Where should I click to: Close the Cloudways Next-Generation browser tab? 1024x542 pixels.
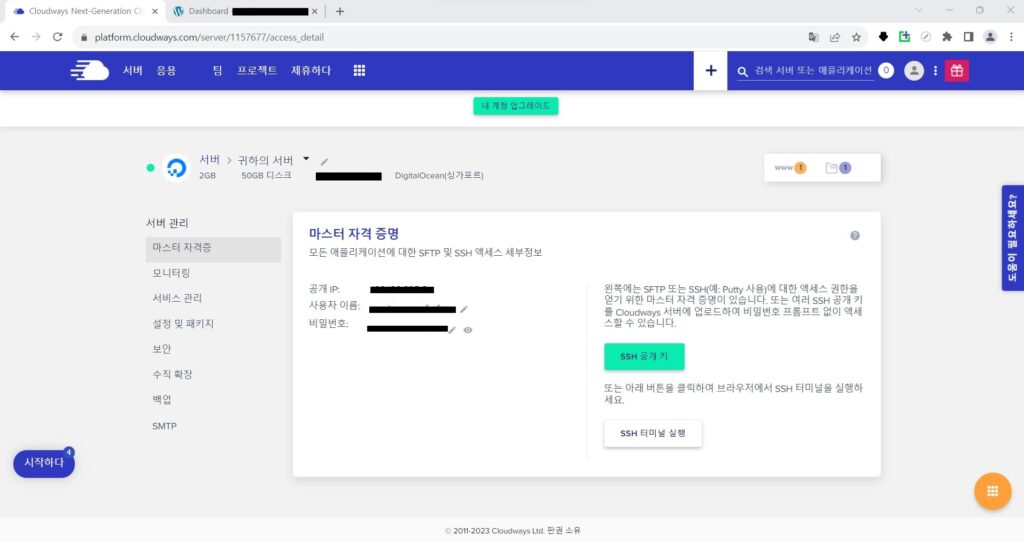(x=155, y=11)
